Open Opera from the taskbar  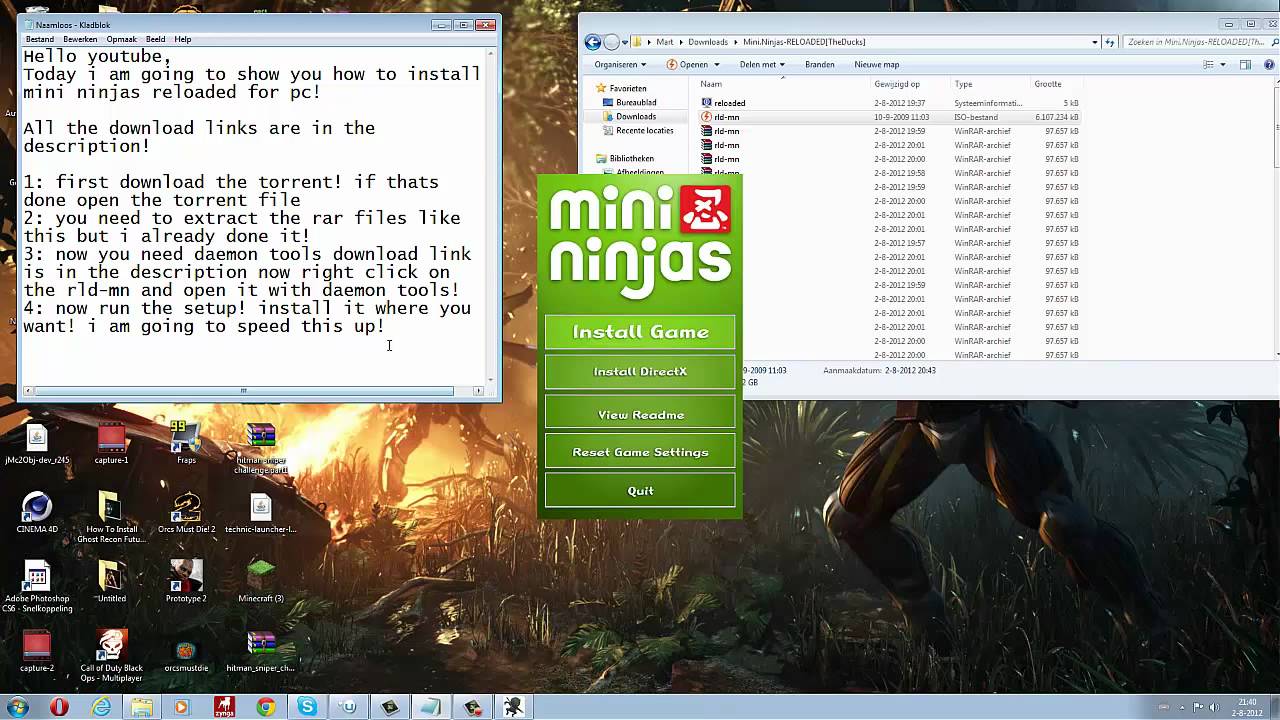[x=59, y=707]
